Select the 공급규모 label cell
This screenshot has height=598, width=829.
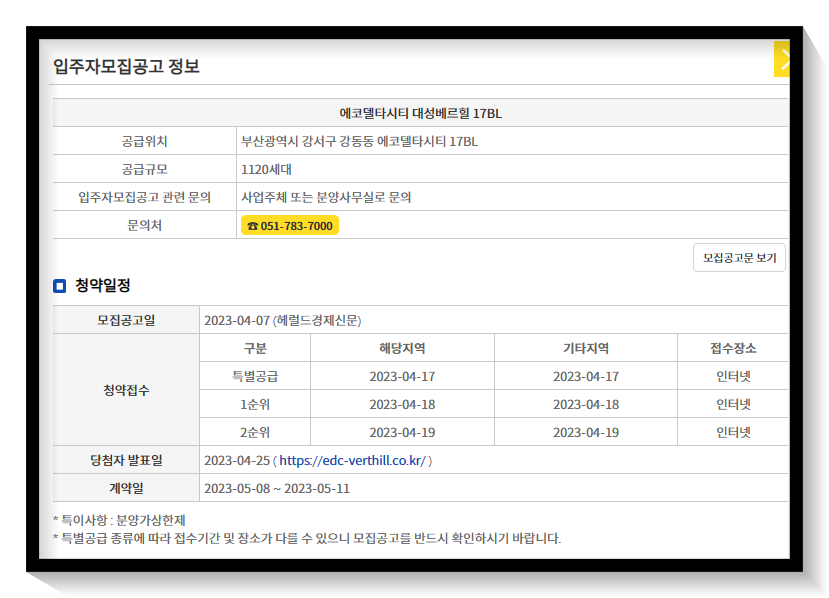coord(144,169)
